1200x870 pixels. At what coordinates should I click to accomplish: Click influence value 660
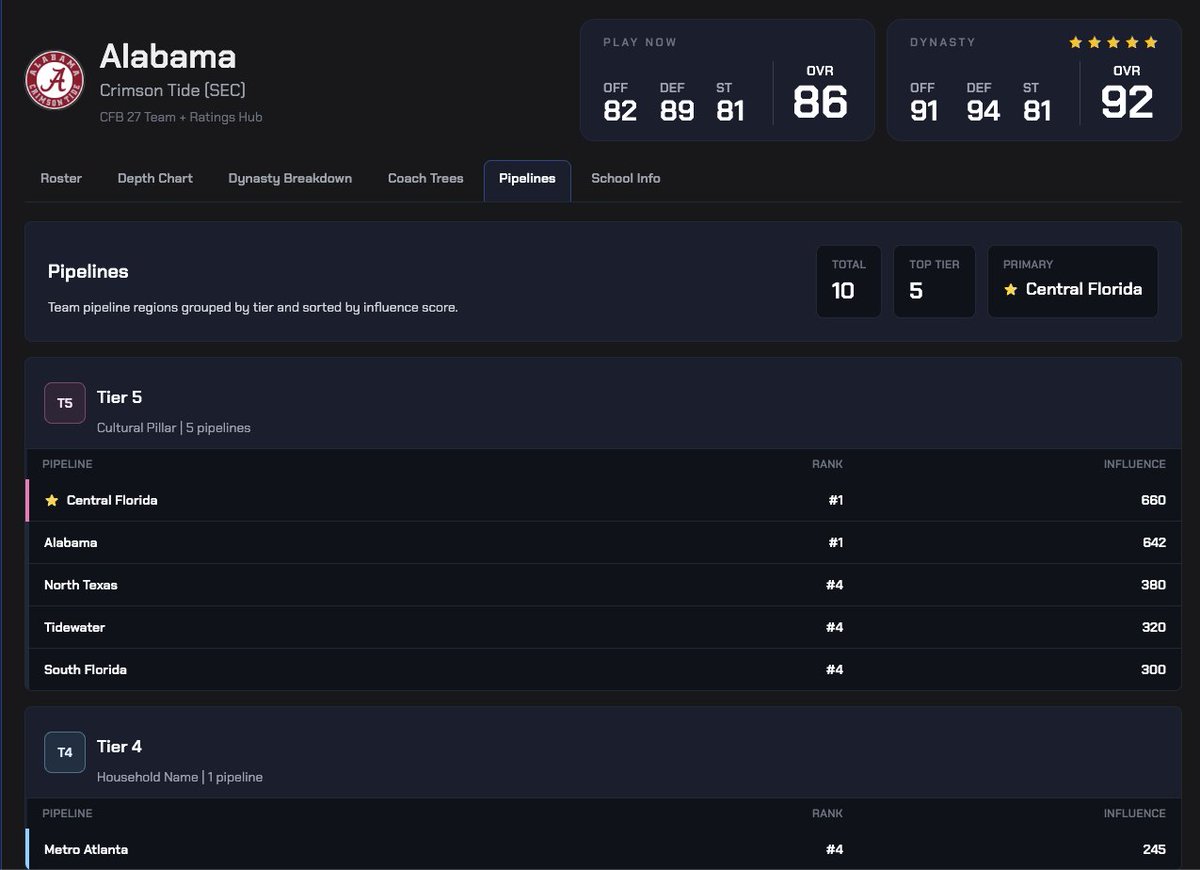click(1153, 500)
